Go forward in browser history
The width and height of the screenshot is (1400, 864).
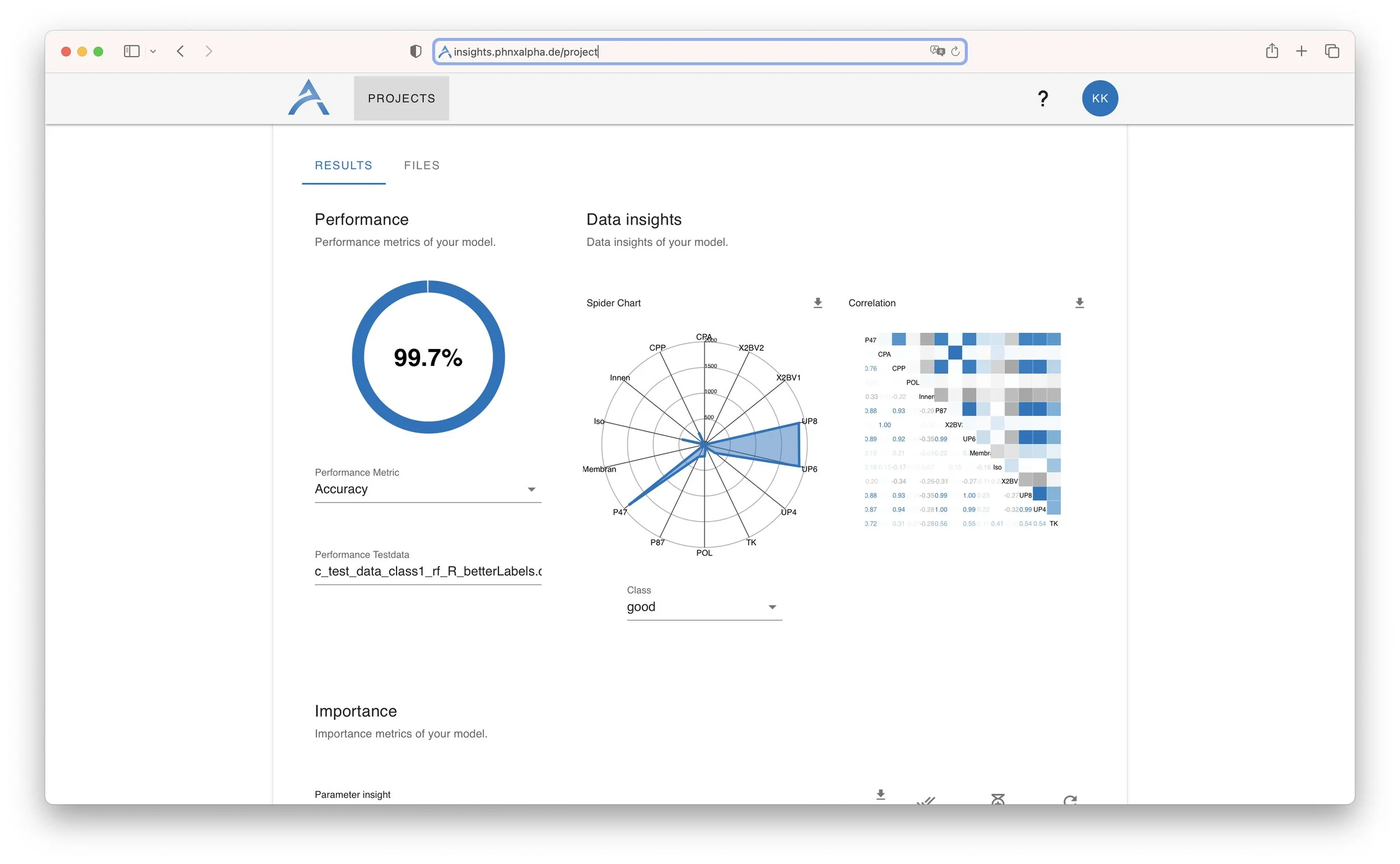click(209, 52)
